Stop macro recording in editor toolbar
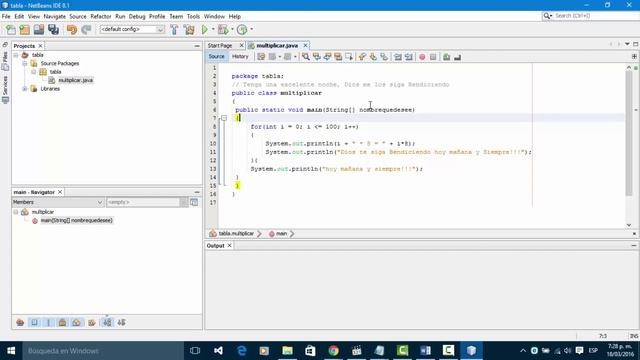Image resolution: width=640 pixels, height=360 pixels. coord(433,57)
